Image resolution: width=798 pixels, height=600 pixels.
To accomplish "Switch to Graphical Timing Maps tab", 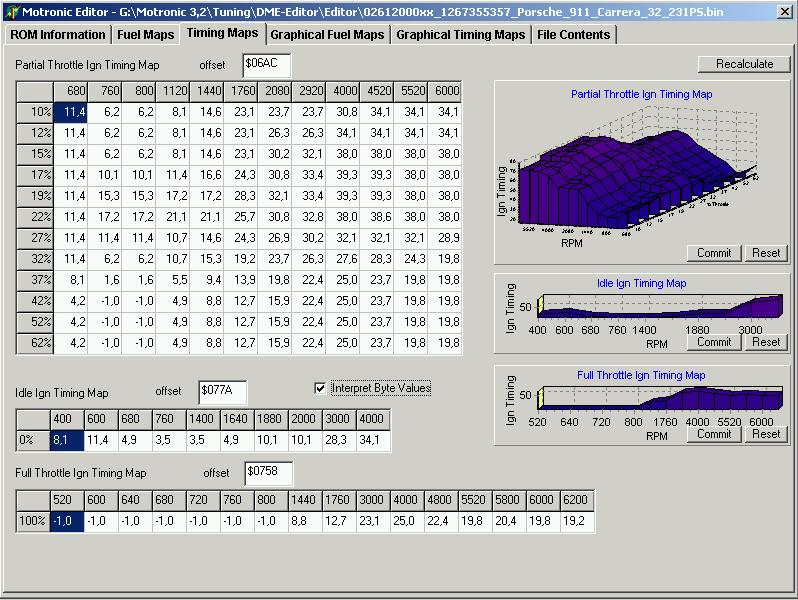I will [x=461, y=35].
